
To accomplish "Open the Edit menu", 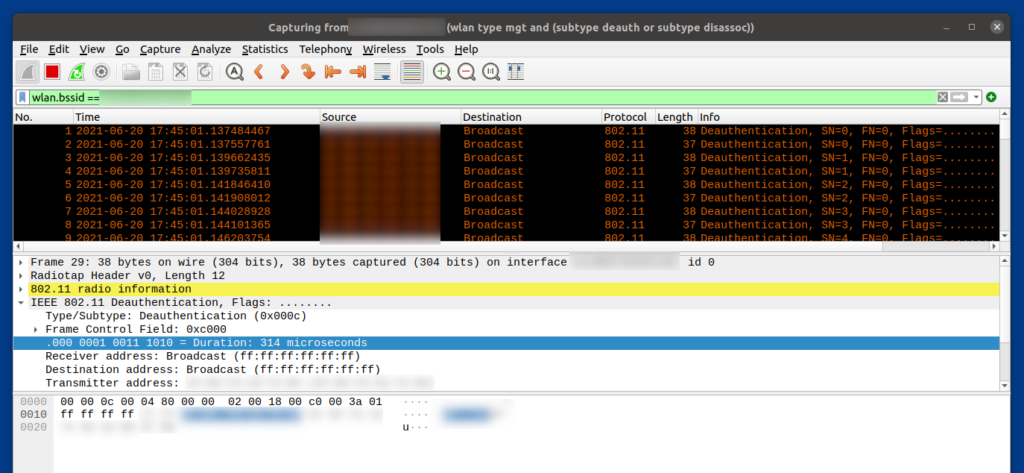I will click(x=59, y=49).
